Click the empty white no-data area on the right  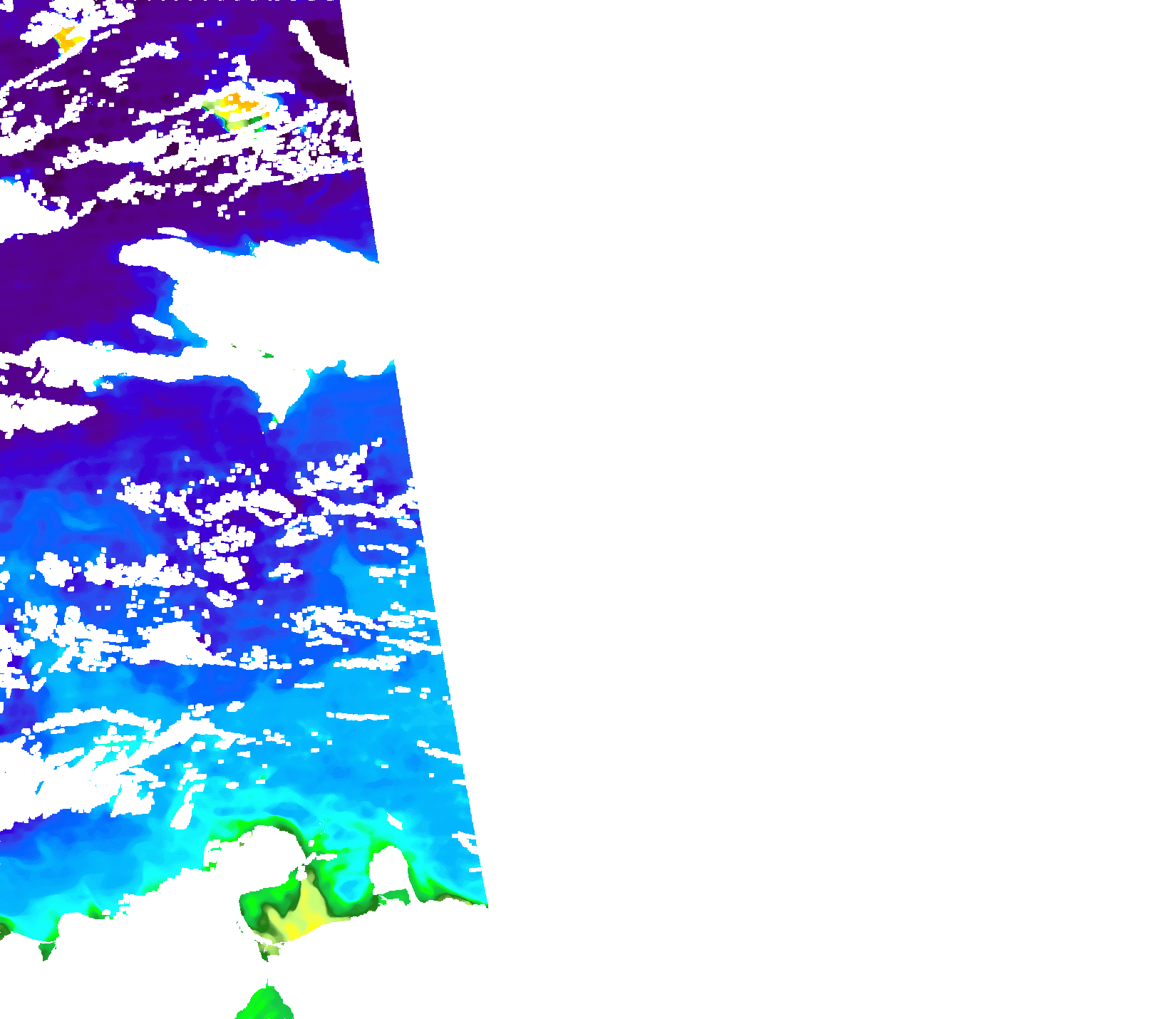point(820,499)
